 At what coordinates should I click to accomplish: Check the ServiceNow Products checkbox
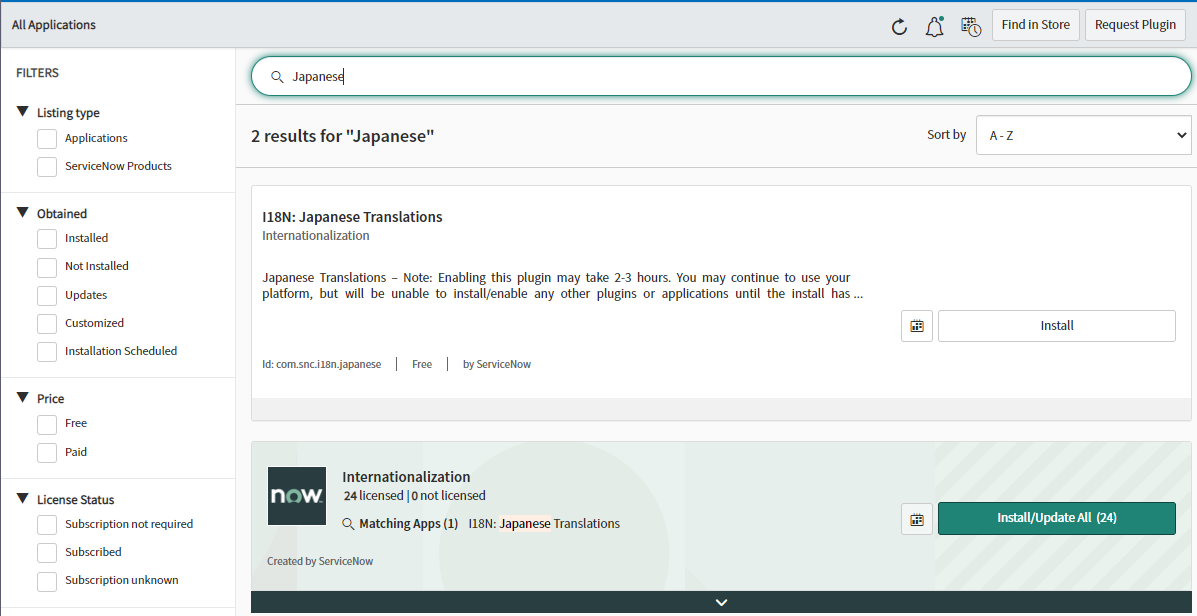pyautogui.click(x=47, y=166)
